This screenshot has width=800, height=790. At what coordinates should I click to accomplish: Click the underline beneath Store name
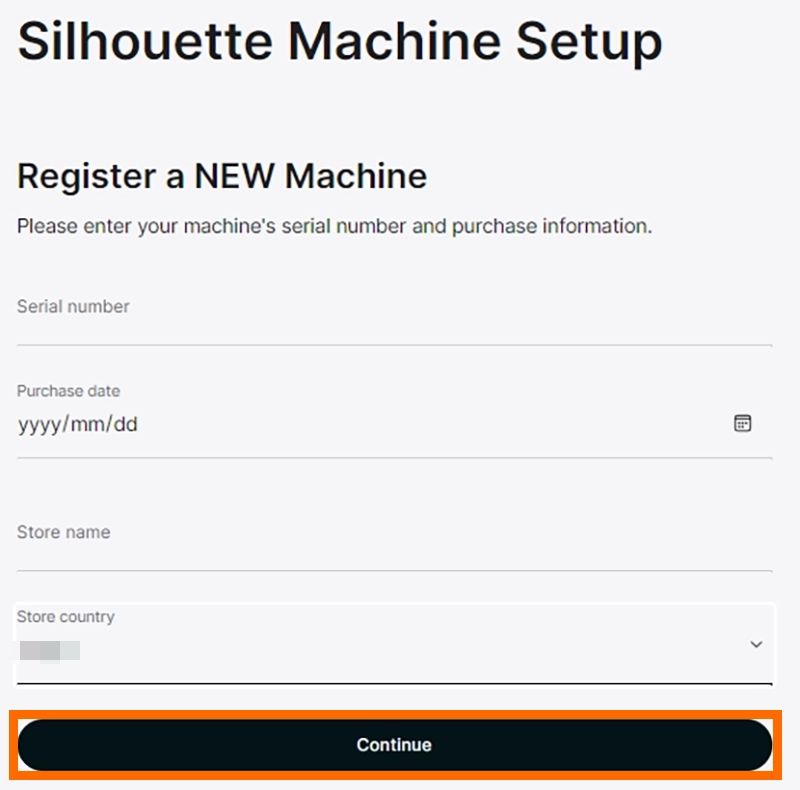(x=394, y=570)
